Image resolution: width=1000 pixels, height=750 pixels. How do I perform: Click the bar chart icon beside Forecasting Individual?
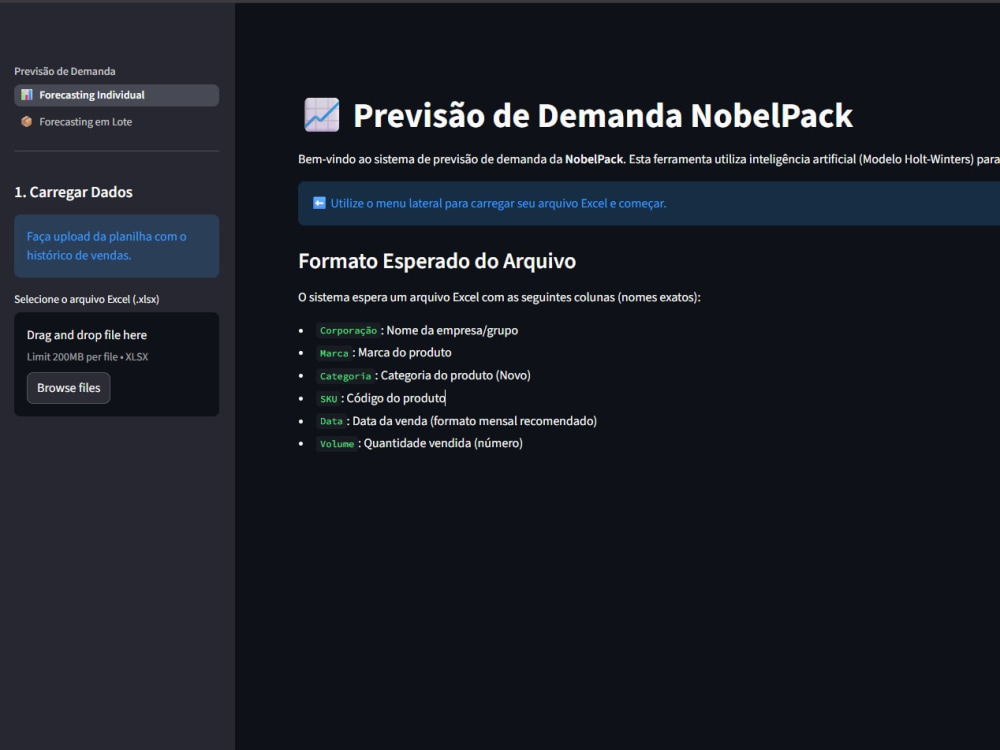pos(26,95)
